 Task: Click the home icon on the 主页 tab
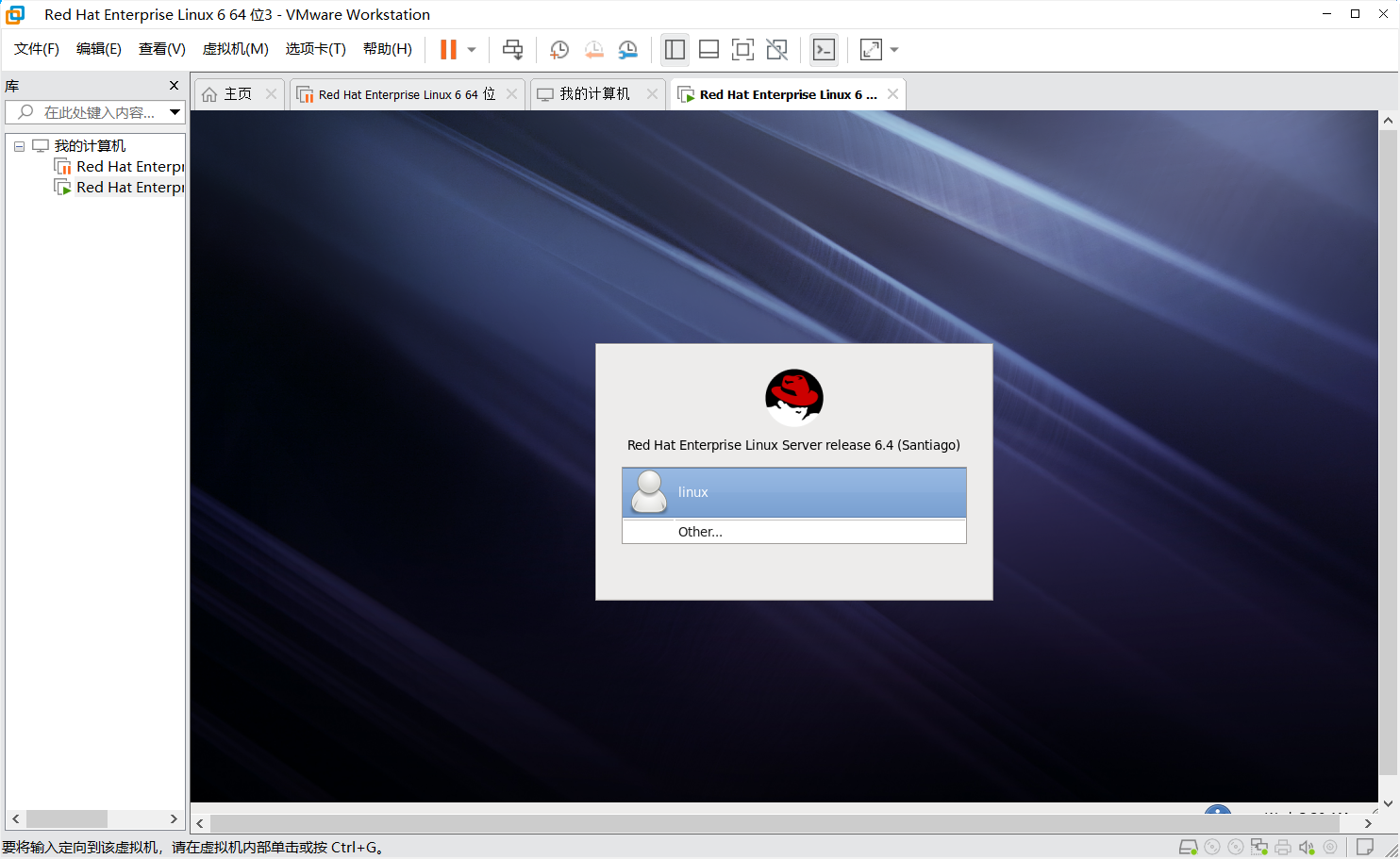pos(209,94)
